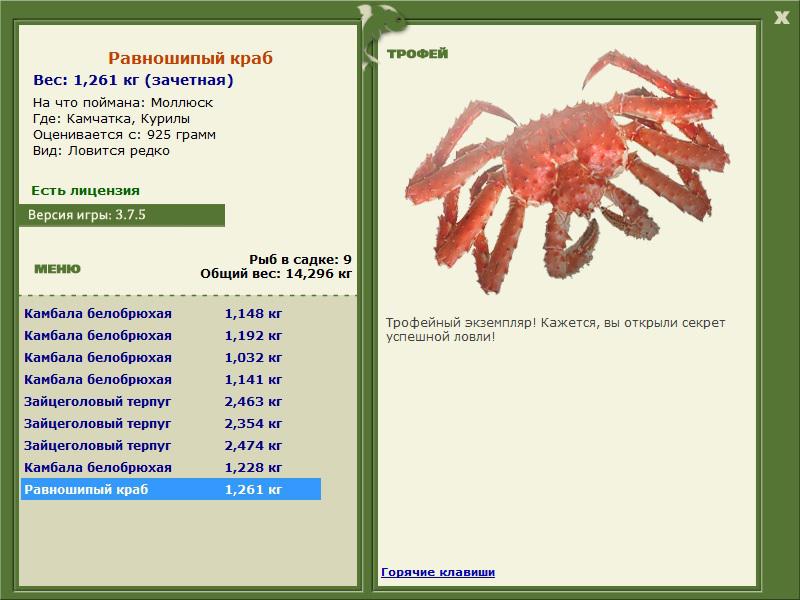Select the Камбала белобрюхая 1,141 кг row

pyautogui.click(x=170, y=379)
